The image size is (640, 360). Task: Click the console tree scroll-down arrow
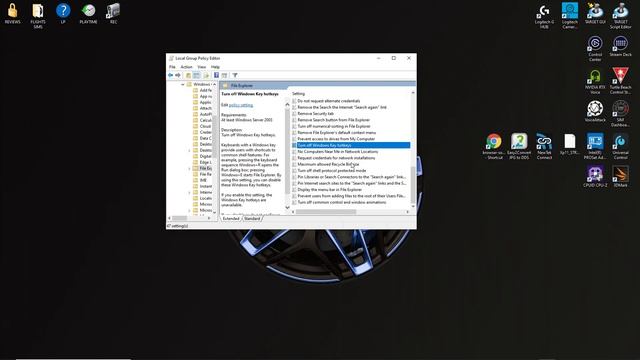(x=215, y=212)
